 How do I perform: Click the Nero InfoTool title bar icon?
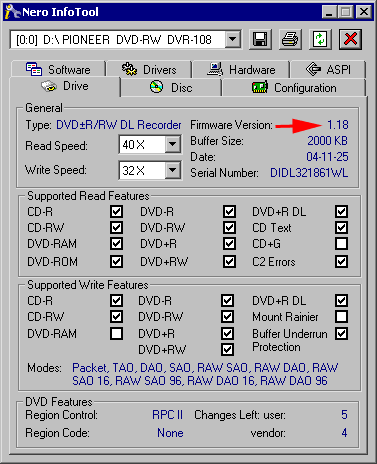13,12
